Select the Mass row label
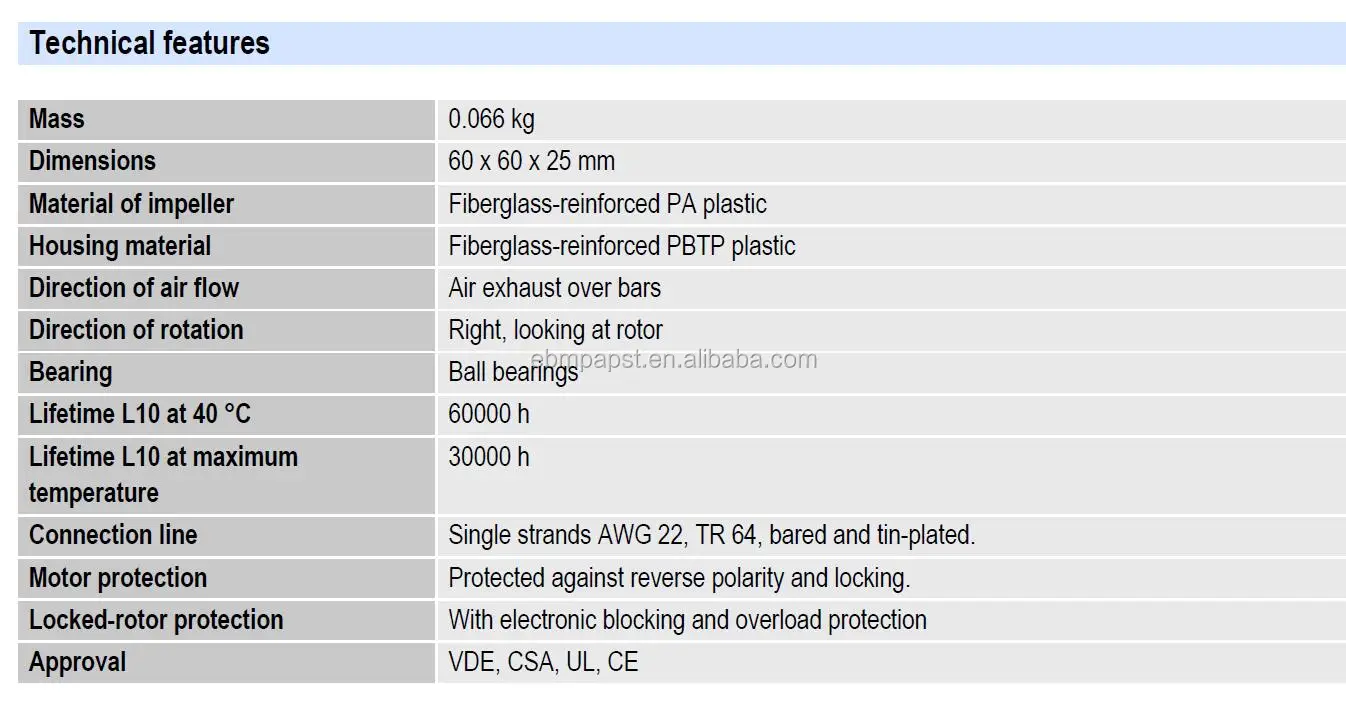 57,119
